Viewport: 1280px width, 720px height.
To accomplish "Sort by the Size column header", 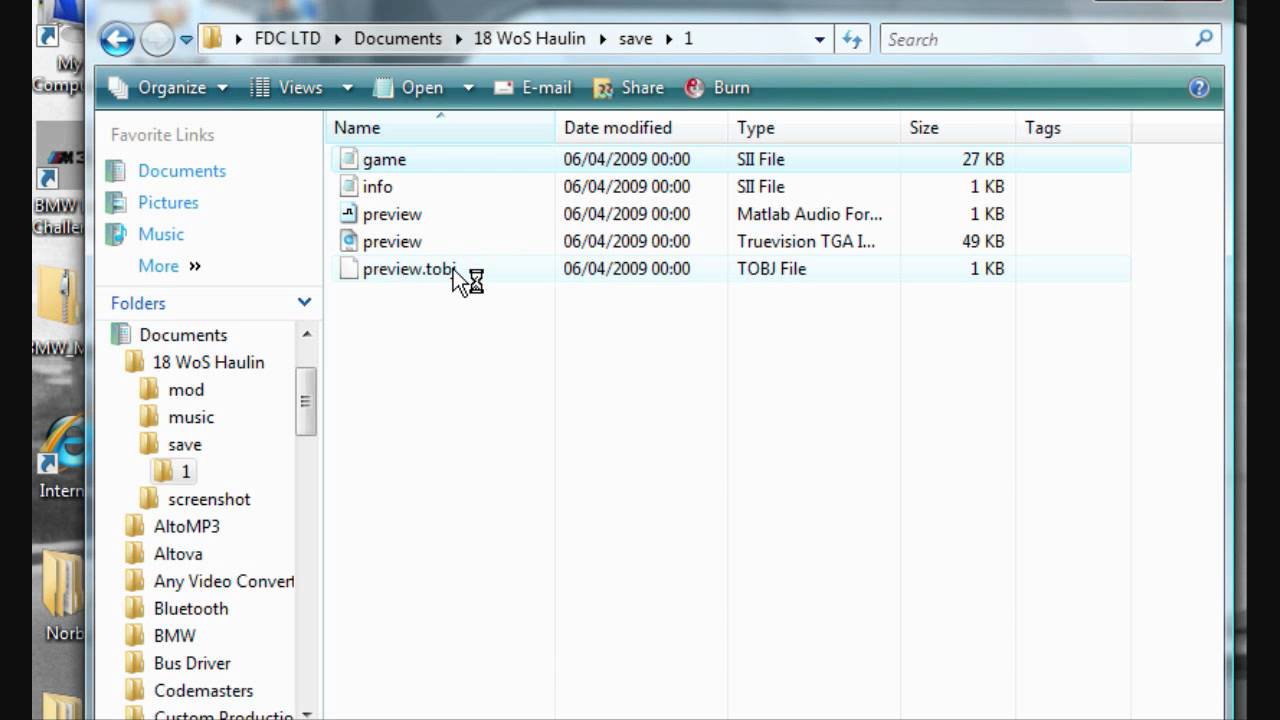I will click(x=958, y=128).
